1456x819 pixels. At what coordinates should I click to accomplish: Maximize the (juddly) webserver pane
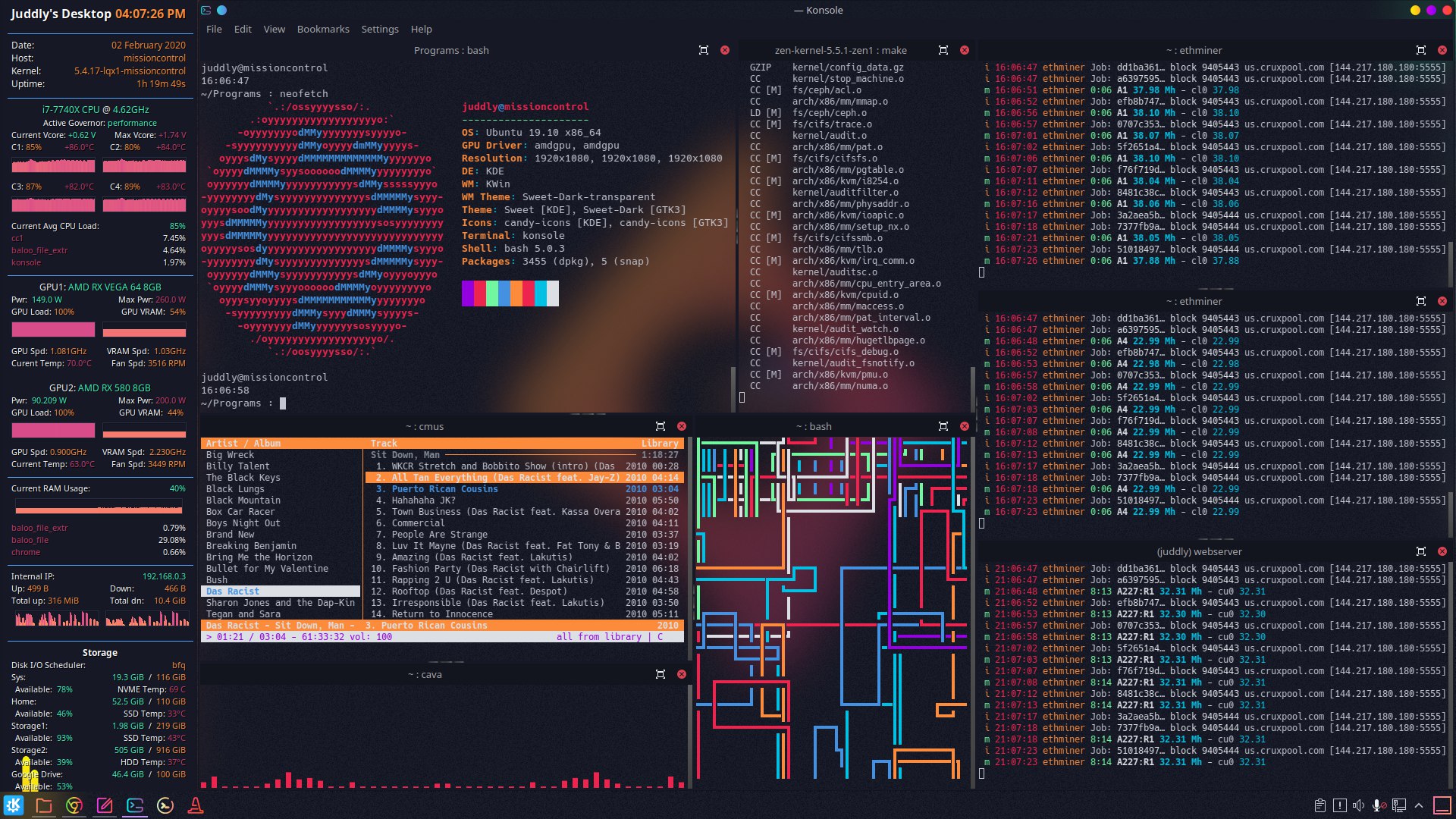point(1421,551)
